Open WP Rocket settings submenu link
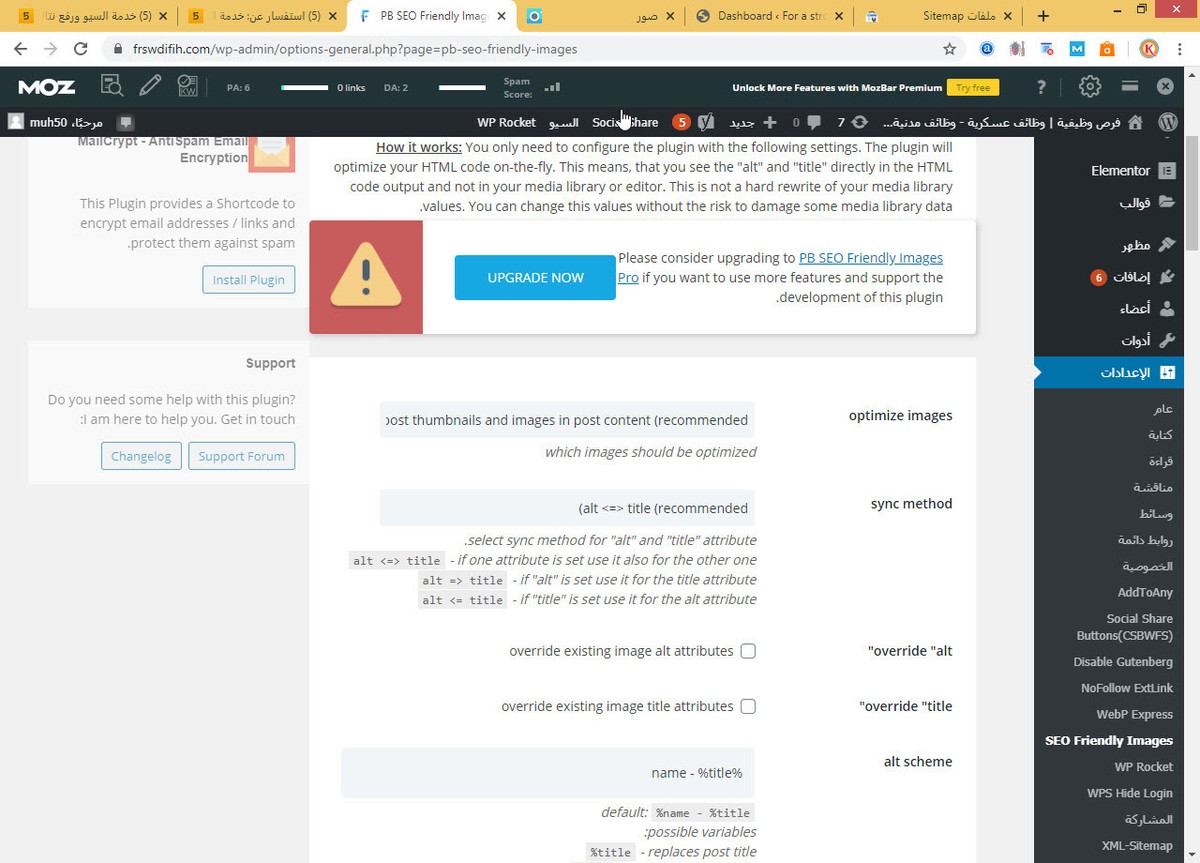Viewport: 1200px width, 863px height. coord(1143,767)
